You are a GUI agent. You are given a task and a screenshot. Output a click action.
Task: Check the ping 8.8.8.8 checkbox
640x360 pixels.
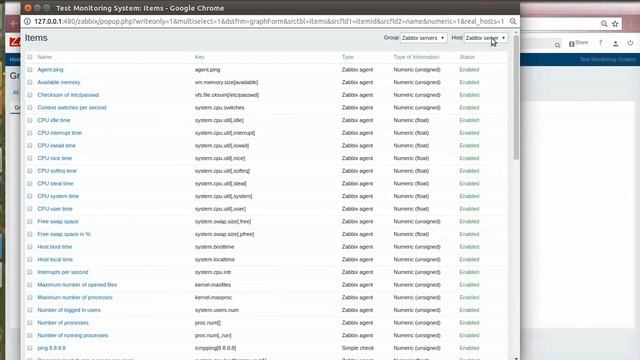point(29,348)
